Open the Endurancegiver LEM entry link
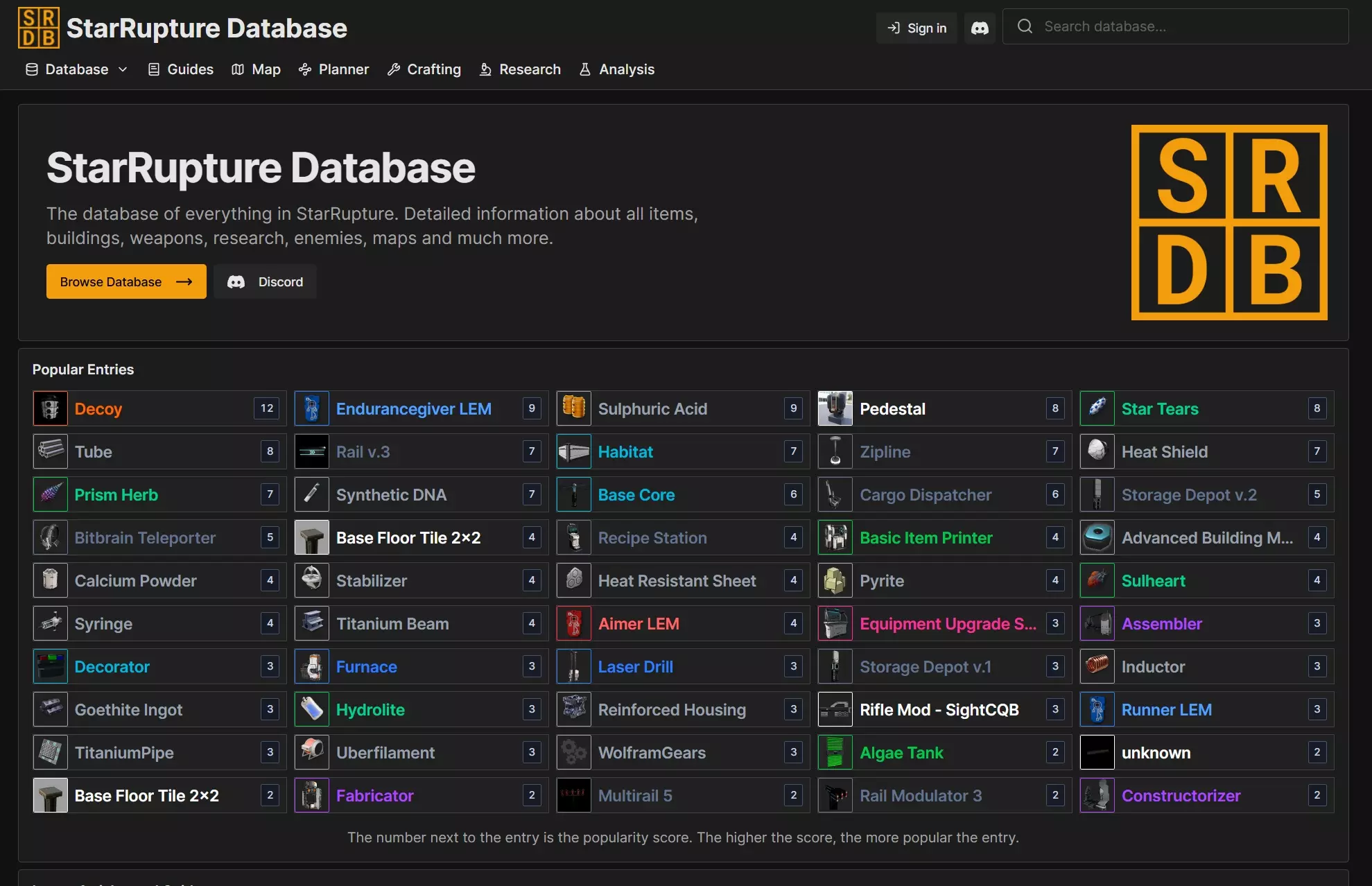The width and height of the screenshot is (1372, 886). pyautogui.click(x=414, y=408)
